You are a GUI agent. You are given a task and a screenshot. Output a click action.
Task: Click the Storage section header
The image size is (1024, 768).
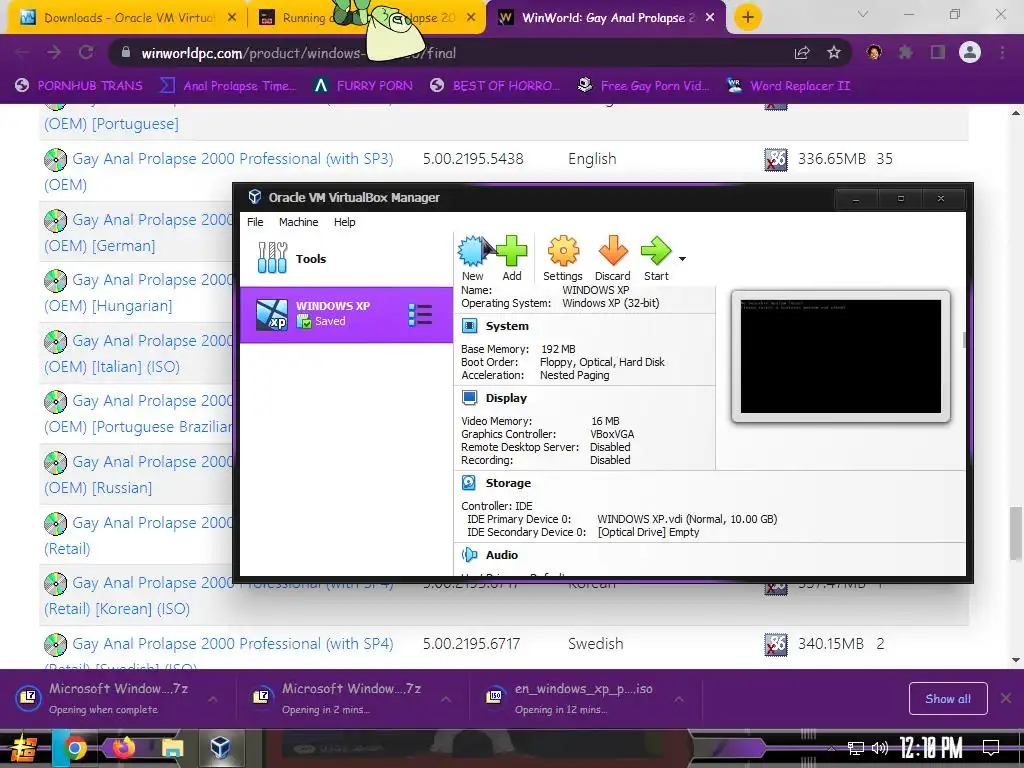click(508, 483)
